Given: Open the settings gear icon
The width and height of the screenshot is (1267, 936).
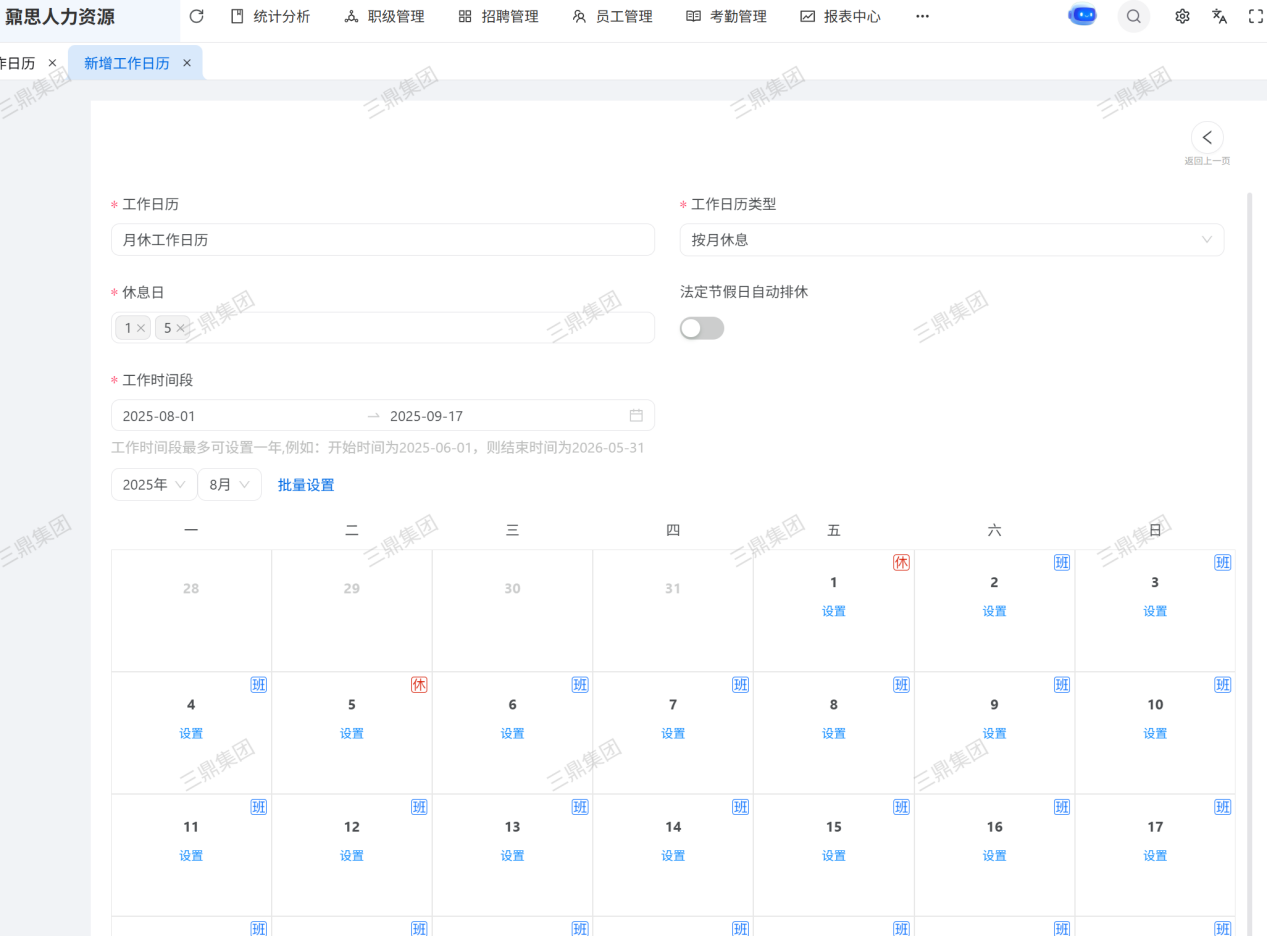Looking at the screenshot, I should point(1182,16).
